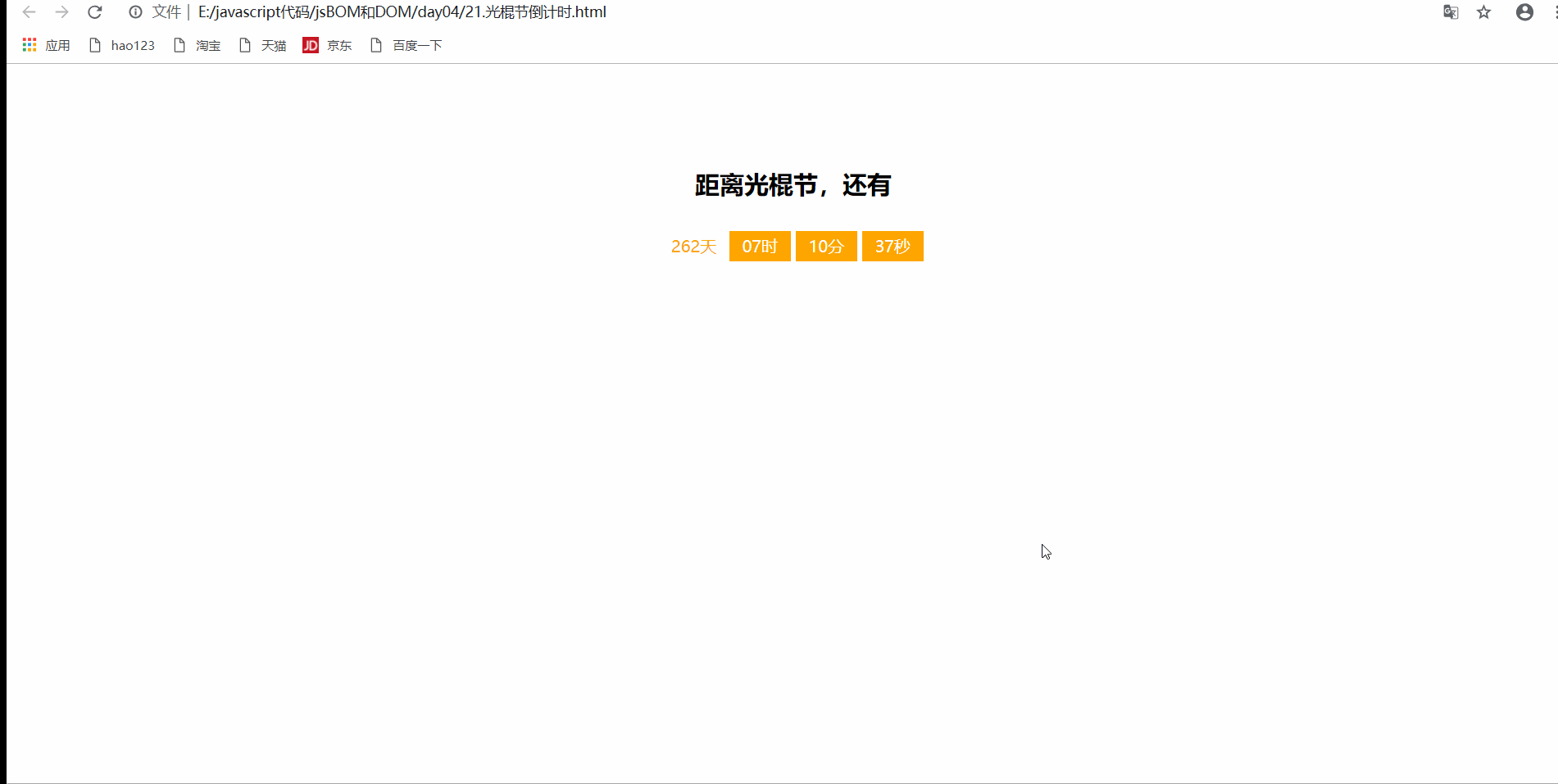Click the orange 10分 minutes box
Viewport: 1558px width, 784px height.
coord(826,246)
